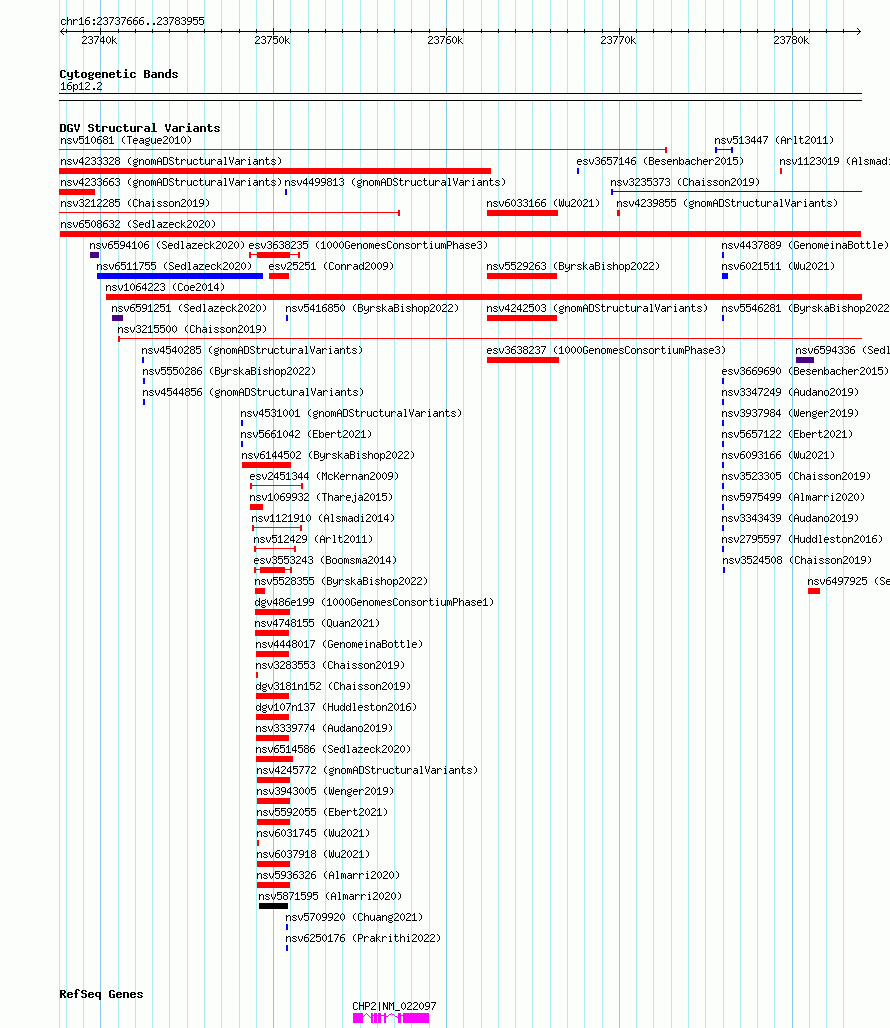Open esv3638235 1000Genomes Phase3 variant

point(368,245)
